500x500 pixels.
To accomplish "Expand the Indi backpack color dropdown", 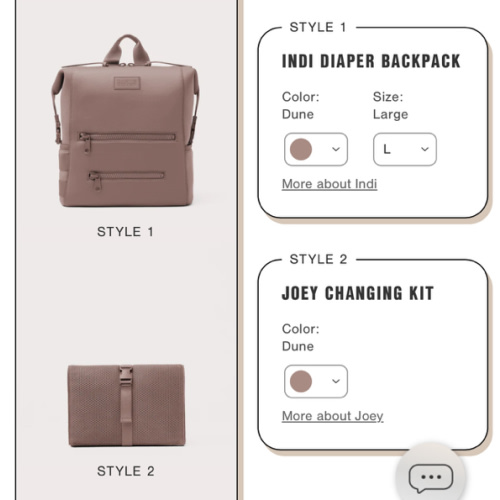I will tap(316, 149).
